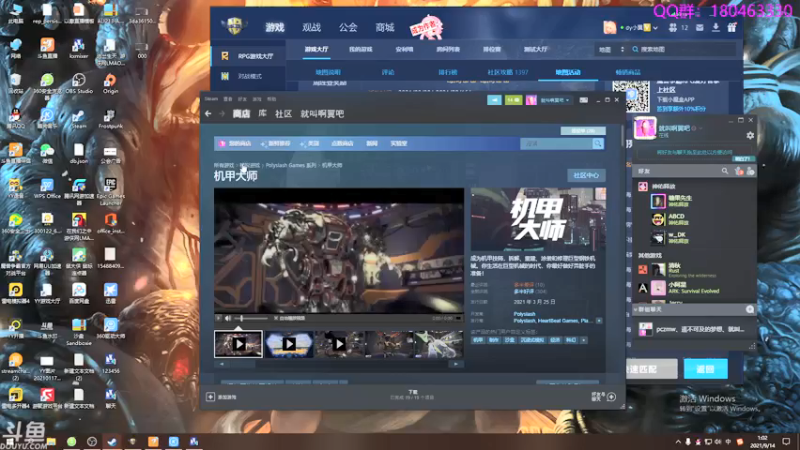The image size is (800, 450).
Task: Mute the trailer with the speaker icon
Action: click(x=228, y=318)
